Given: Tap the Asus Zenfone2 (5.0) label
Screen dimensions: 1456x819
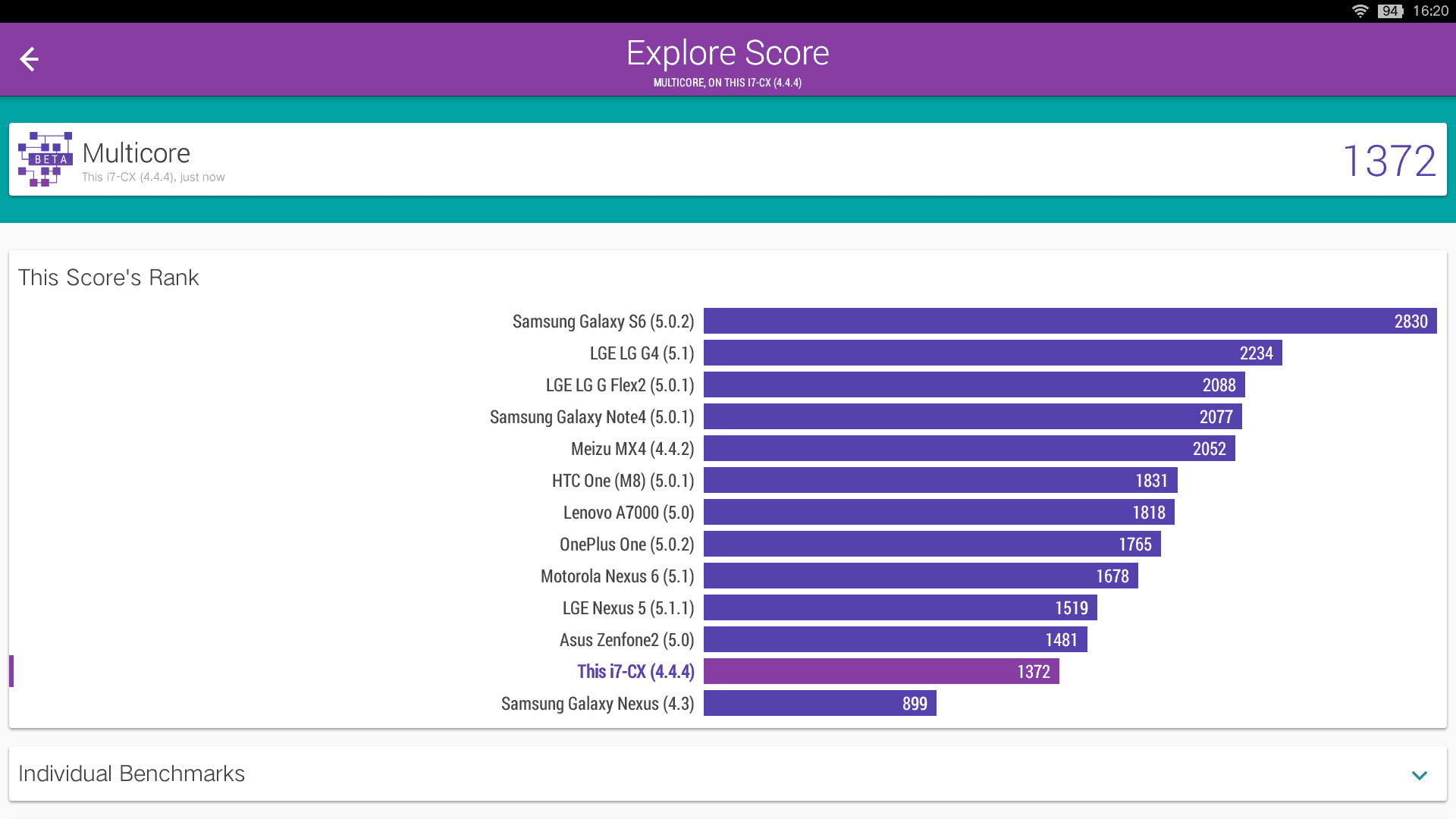Looking at the screenshot, I should tap(627, 640).
